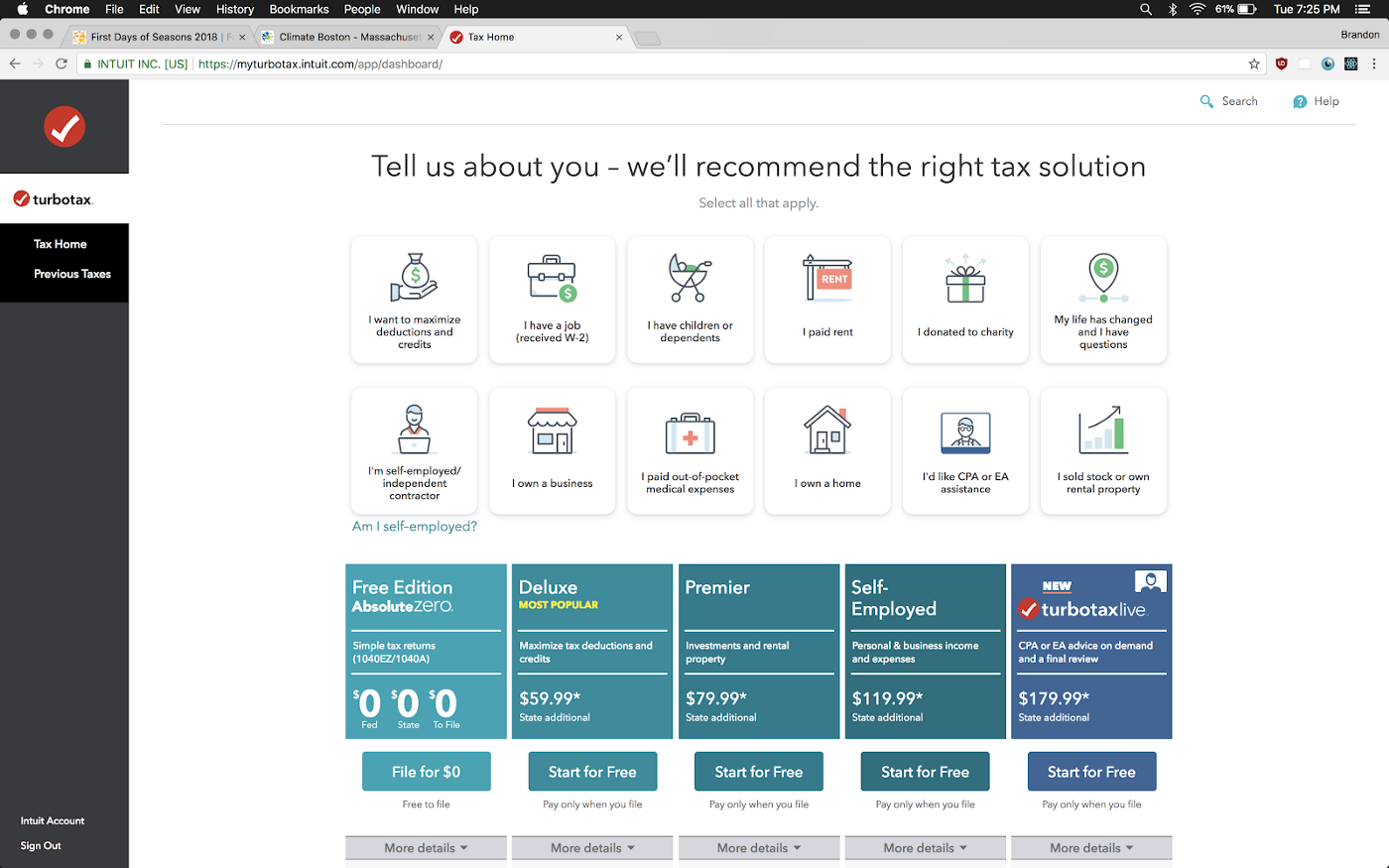Open Intuit Account link

coord(53,820)
